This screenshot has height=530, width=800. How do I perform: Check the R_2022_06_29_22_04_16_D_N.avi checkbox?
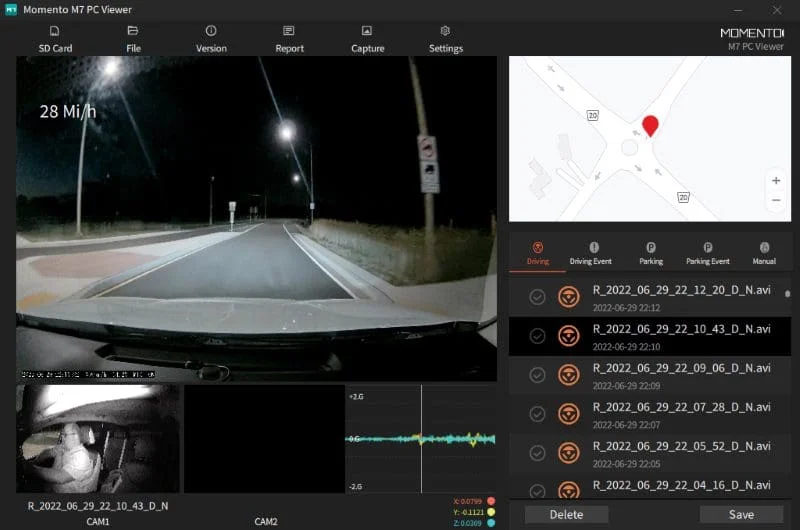click(537, 491)
